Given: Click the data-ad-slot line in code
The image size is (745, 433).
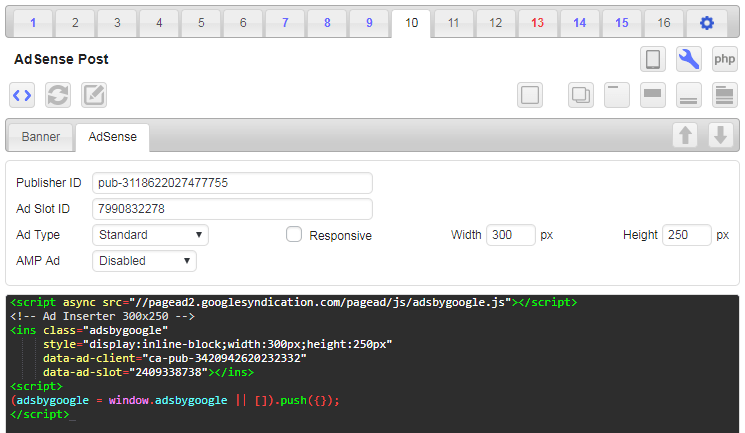Looking at the screenshot, I should coord(148,372).
